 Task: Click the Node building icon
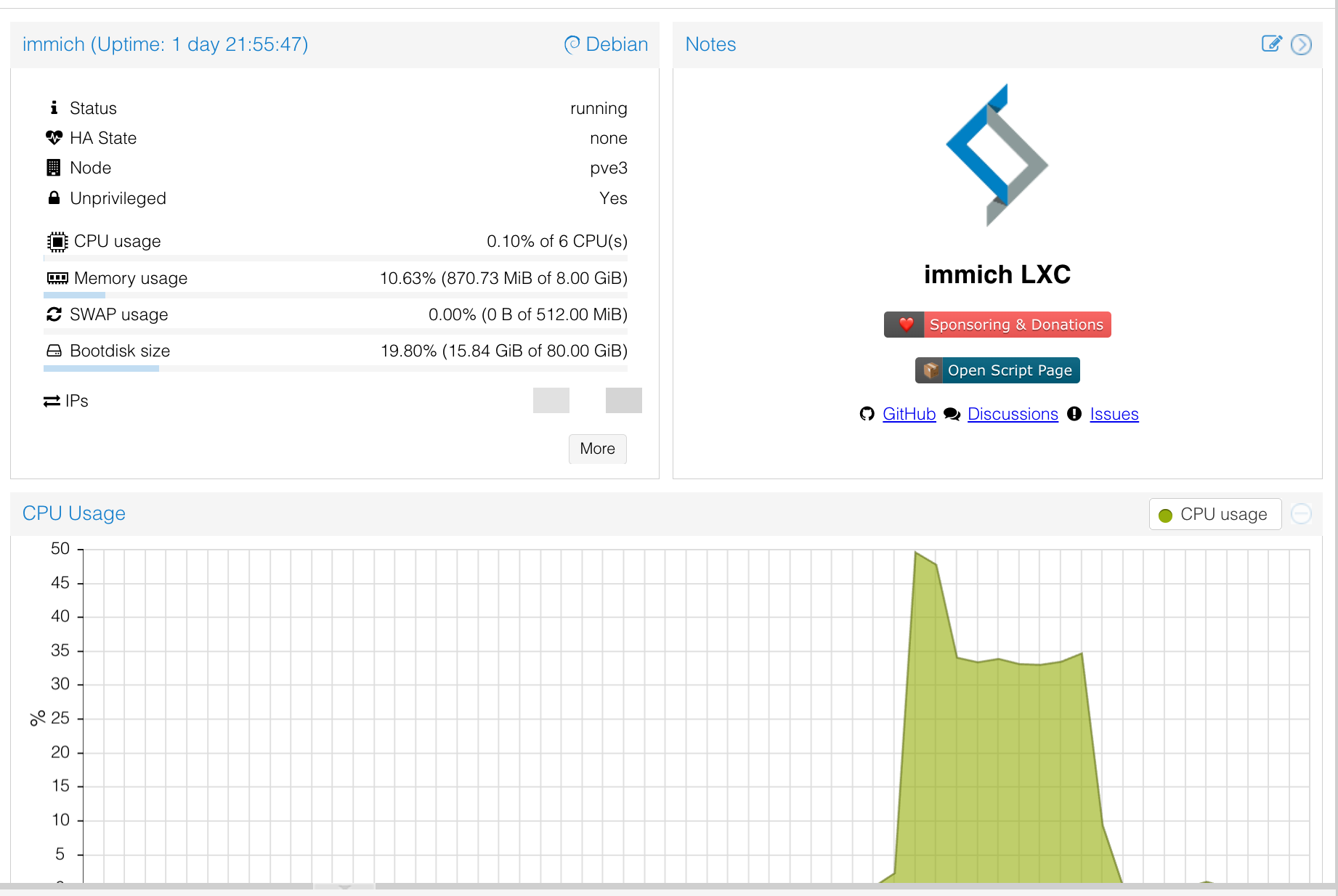[x=54, y=168]
